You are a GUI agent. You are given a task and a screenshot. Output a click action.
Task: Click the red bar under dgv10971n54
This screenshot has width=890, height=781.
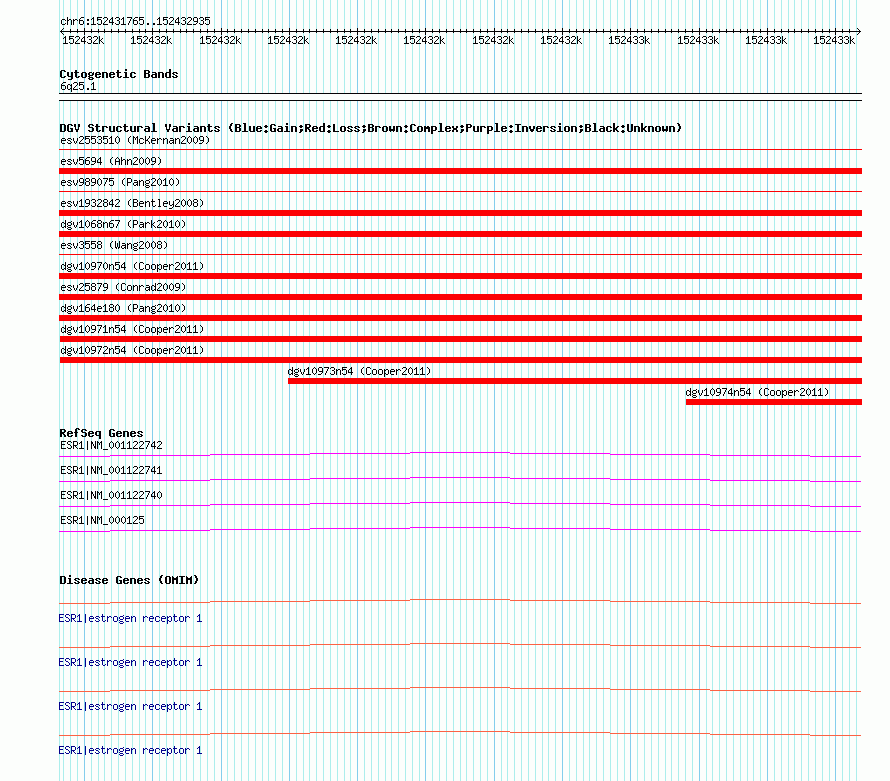coord(460,339)
